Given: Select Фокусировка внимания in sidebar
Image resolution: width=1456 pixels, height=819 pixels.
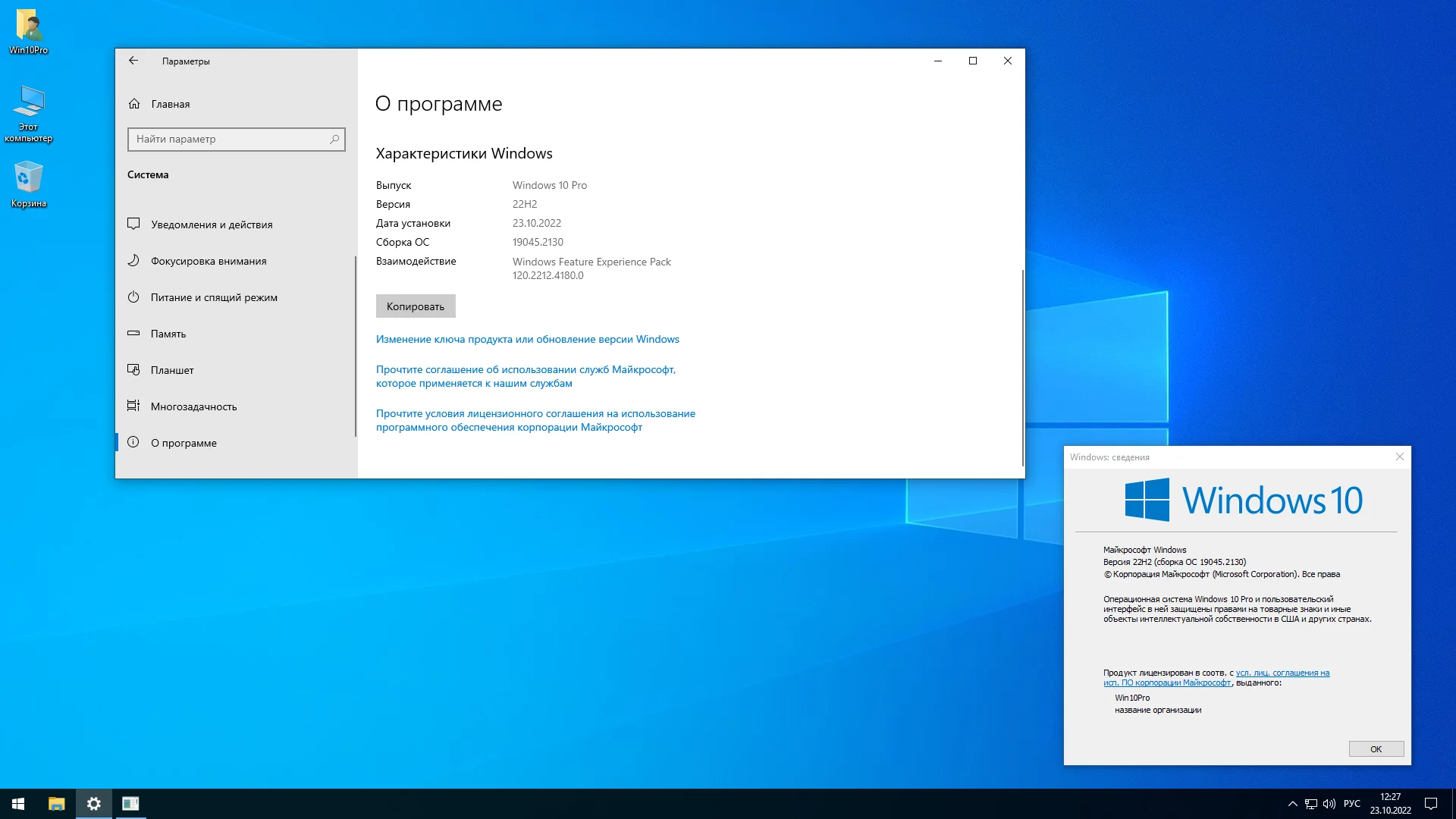Looking at the screenshot, I should (208, 261).
